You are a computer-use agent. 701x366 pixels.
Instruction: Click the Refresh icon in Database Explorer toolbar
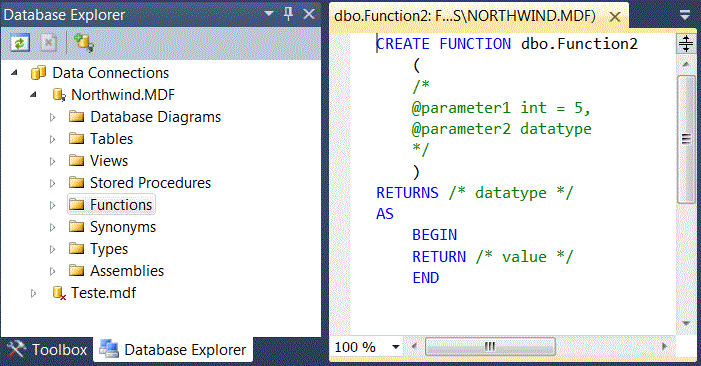point(20,43)
